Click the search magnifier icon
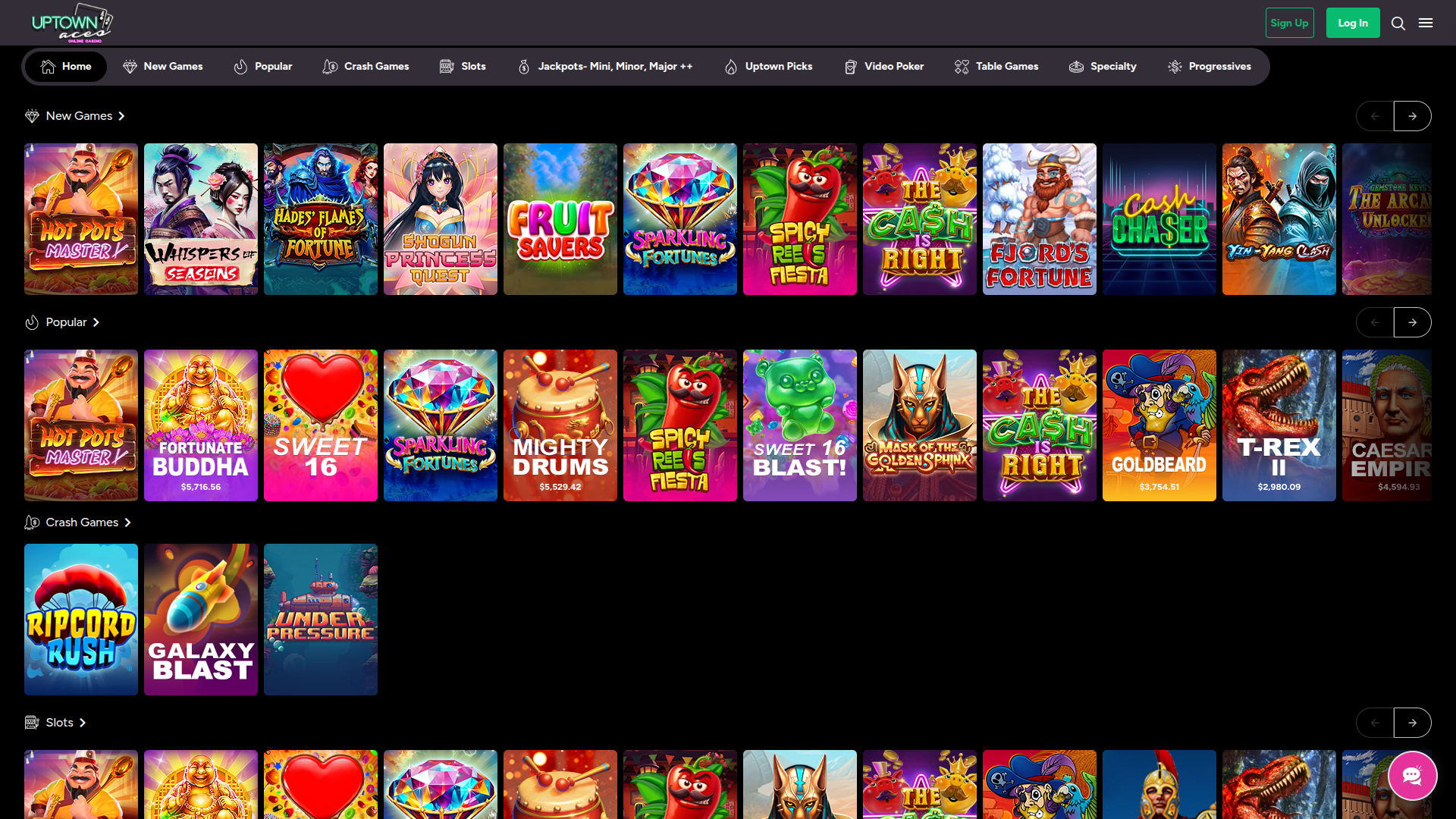This screenshot has width=1456, height=819. coord(1398,23)
